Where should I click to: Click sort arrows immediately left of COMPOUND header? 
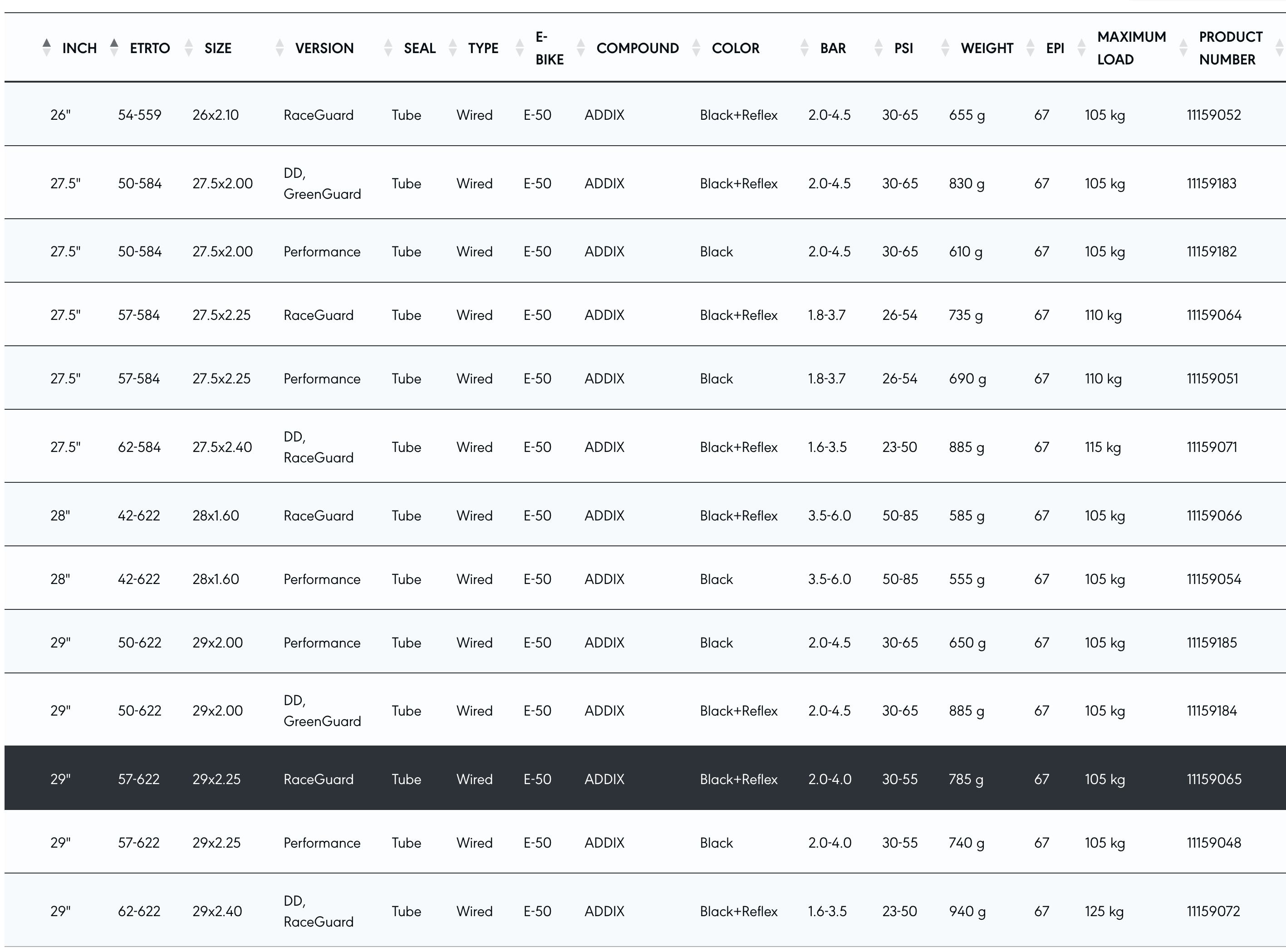[581, 48]
